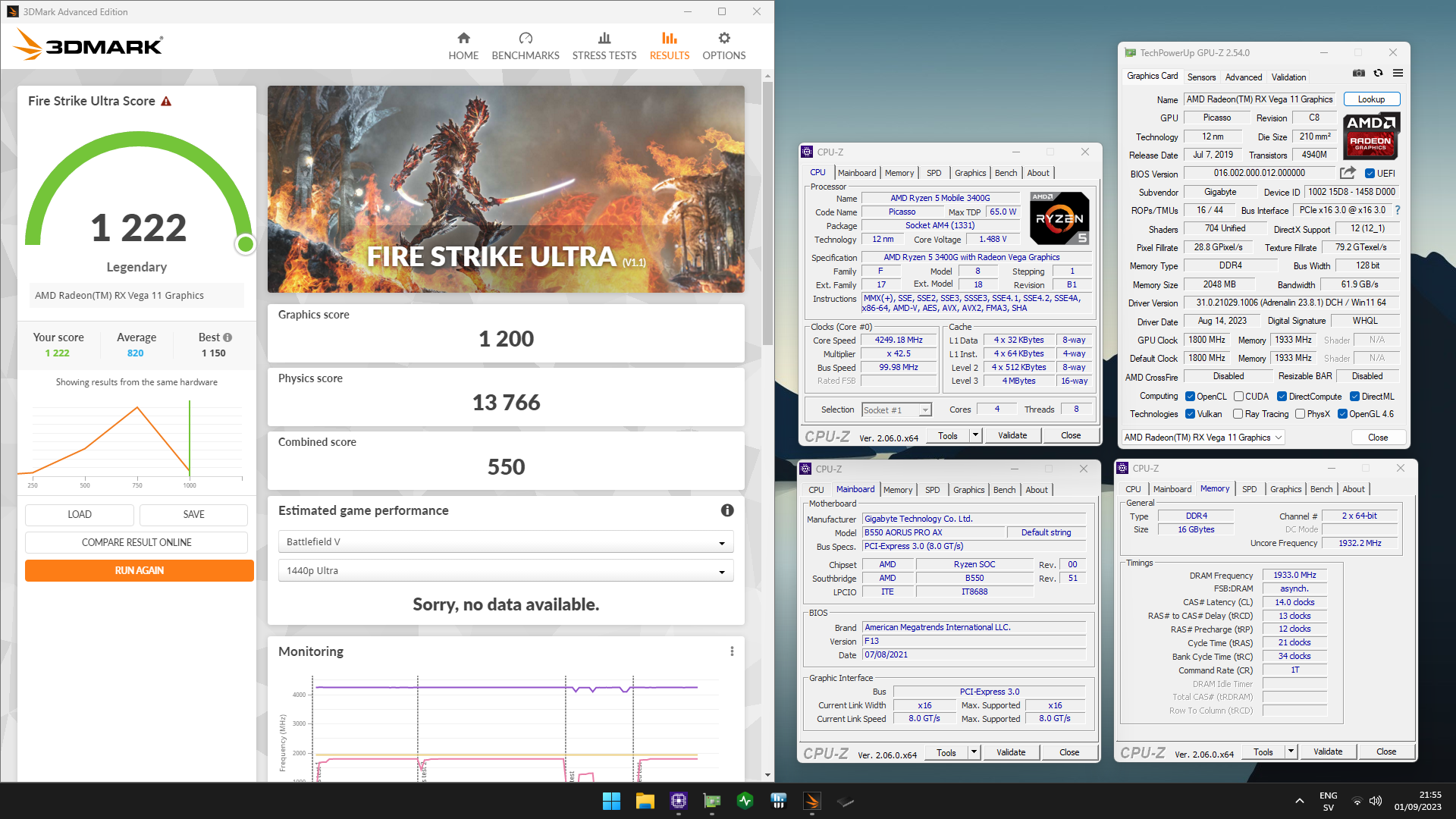Image resolution: width=1456 pixels, height=819 pixels.
Task: Open File Explorer from the taskbar
Action: point(645,801)
